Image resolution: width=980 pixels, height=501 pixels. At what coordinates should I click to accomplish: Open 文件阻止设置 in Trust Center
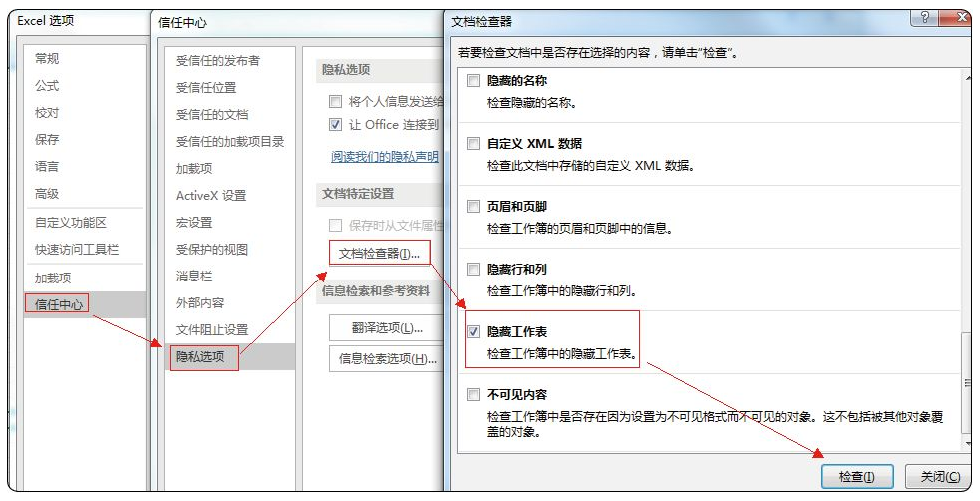[211, 329]
